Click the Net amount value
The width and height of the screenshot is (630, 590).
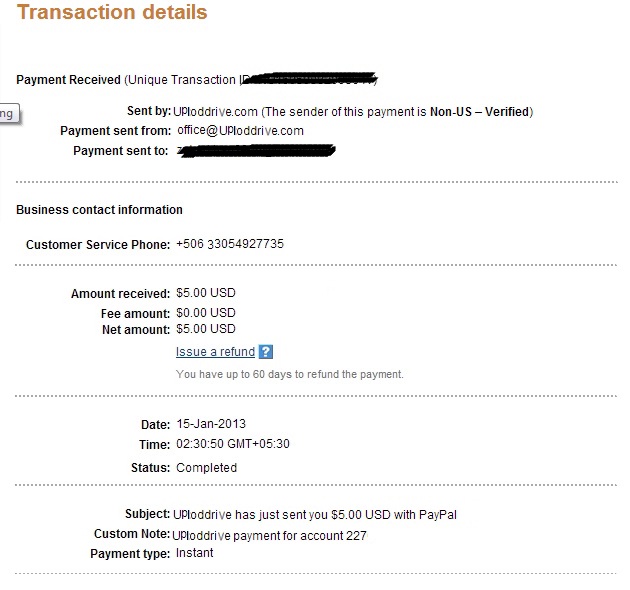click(x=206, y=329)
